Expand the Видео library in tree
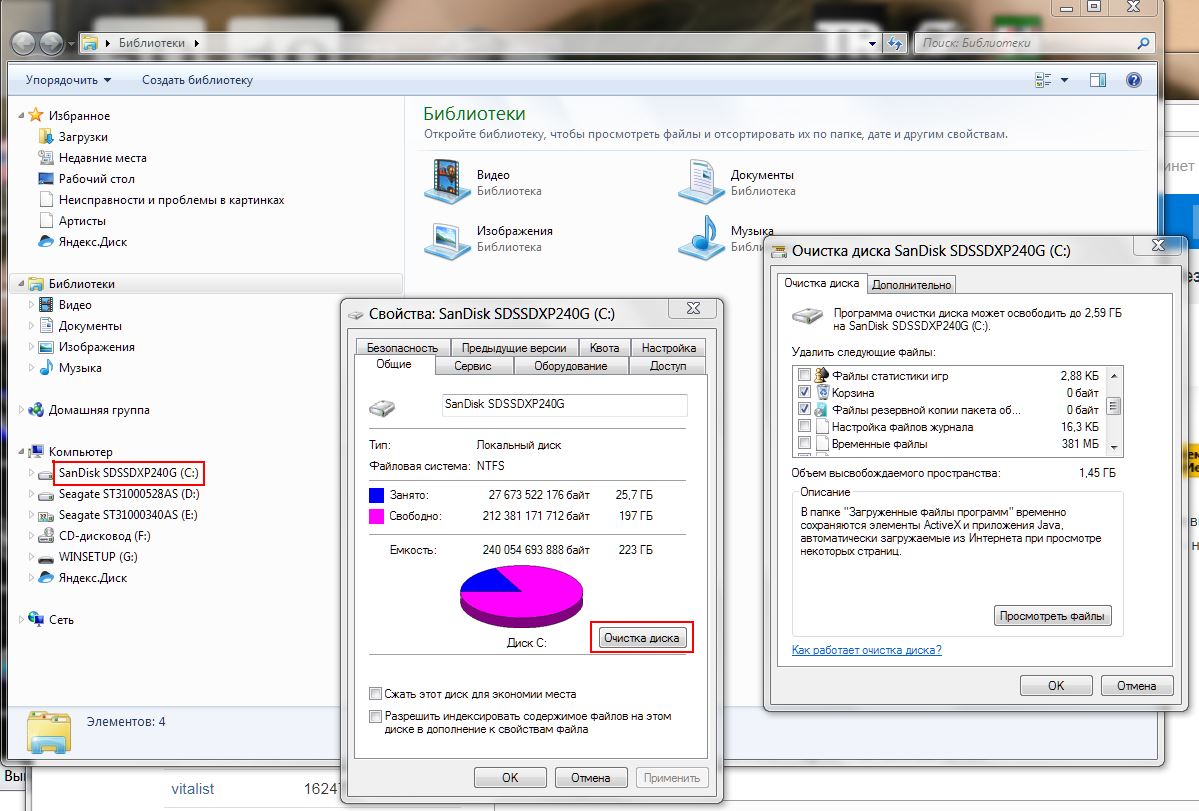Image resolution: width=1199 pixels, height=811 pixels. (x=31, y=304)
